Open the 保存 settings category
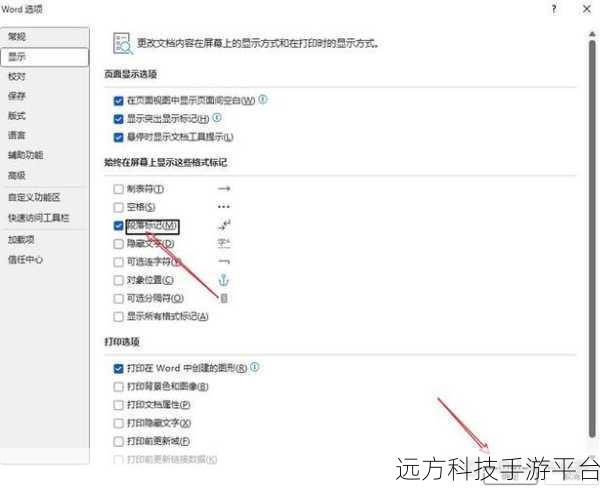This screenshot has width=600, height=488. click(44, 96)
